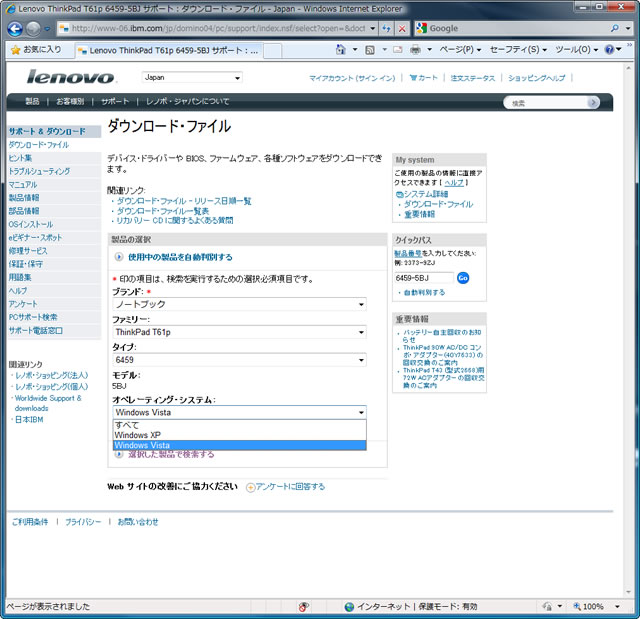The height and width of the screenshot is (619, 640).
Task: Click レノボ・ジャパンについて navigation item
Action: click(x=187, y=102)
